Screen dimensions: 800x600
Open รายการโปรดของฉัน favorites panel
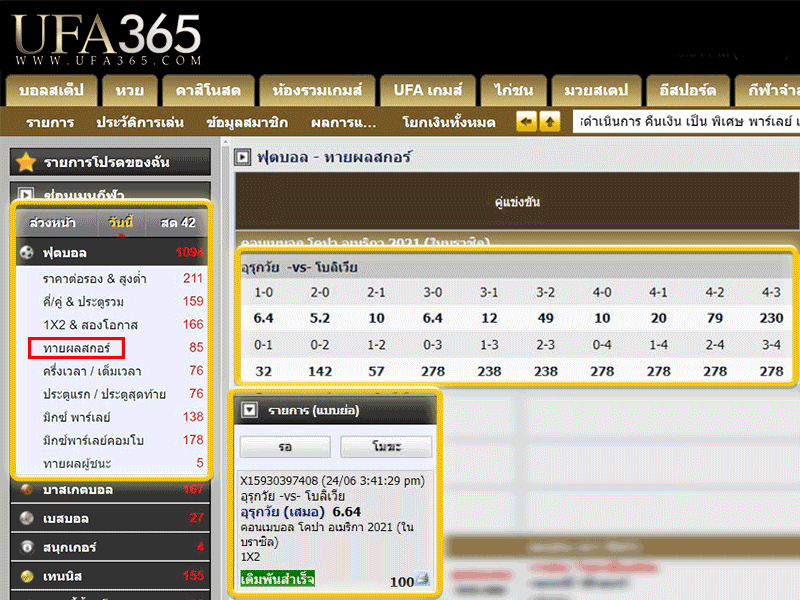(110, 162)
